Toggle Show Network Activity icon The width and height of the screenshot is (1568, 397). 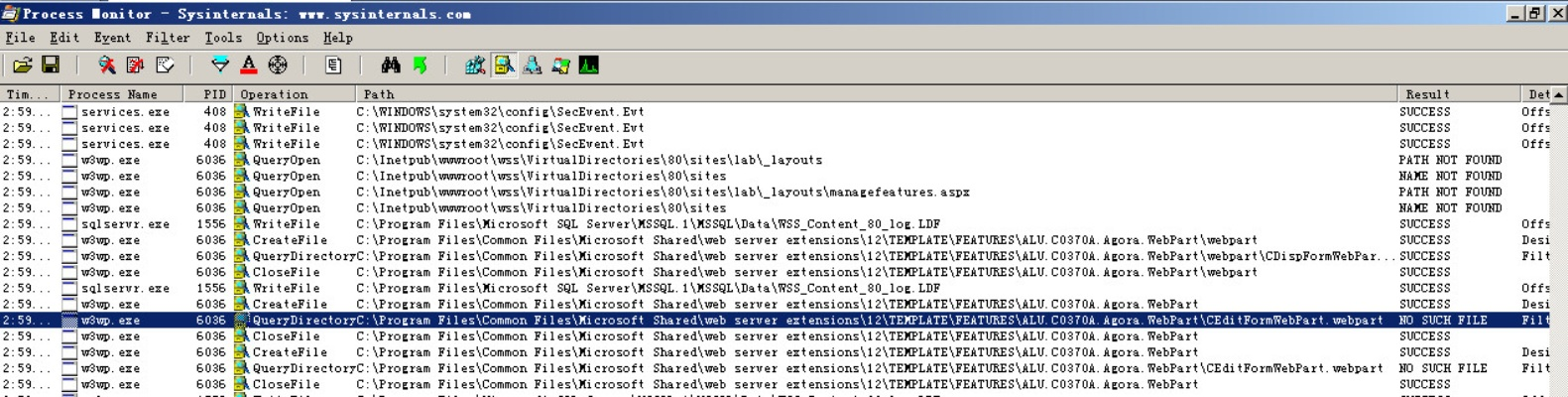tap(533, 66)
